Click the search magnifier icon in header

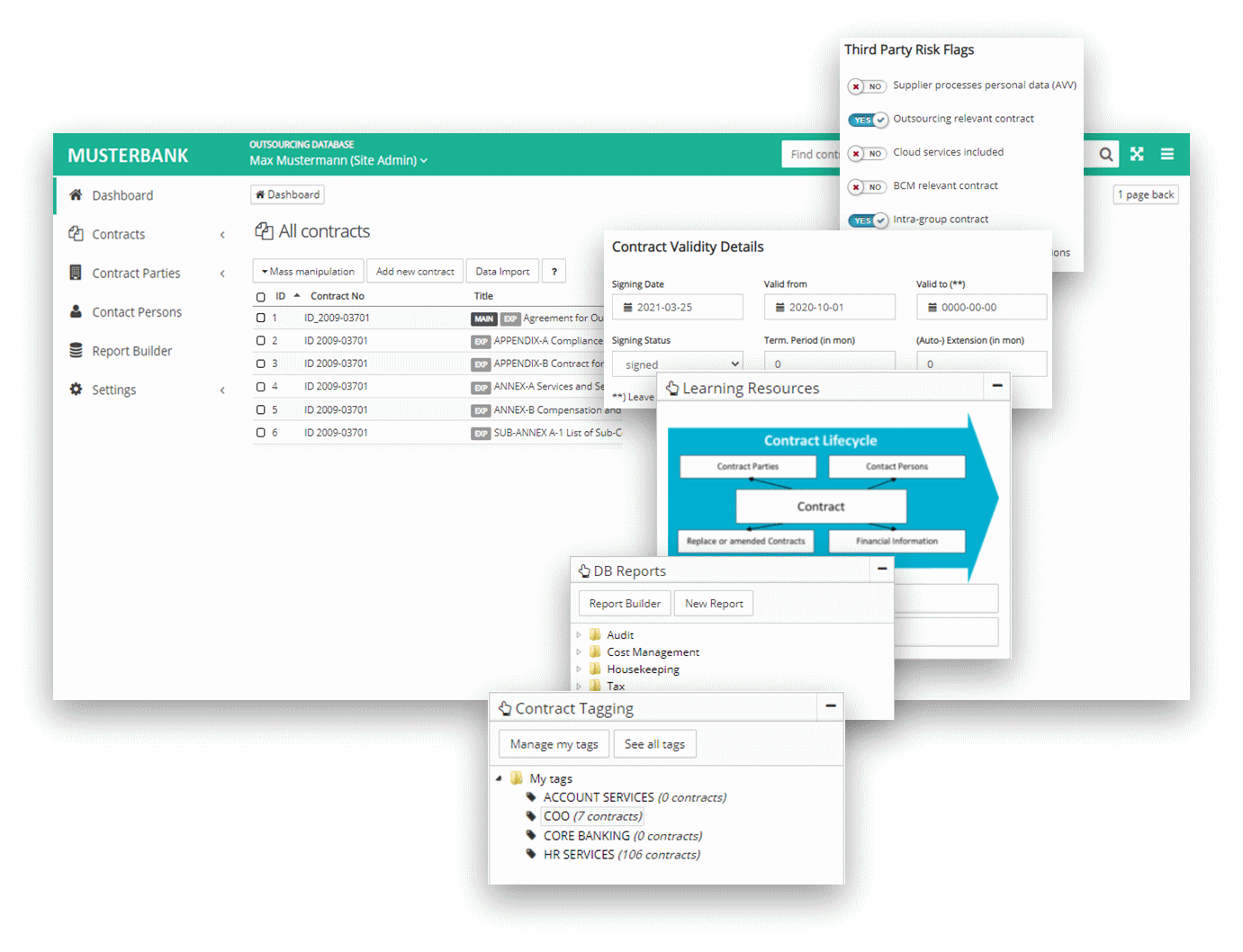point(1106,155)
